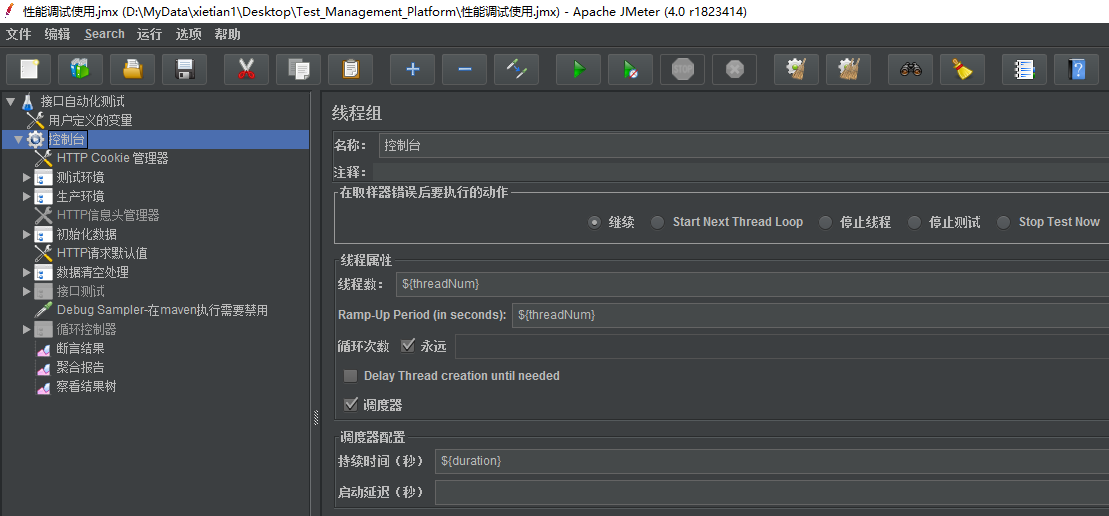Expand the 初始化数据 node
This screenshot has height=516, width=1109.
click(27, 235)
